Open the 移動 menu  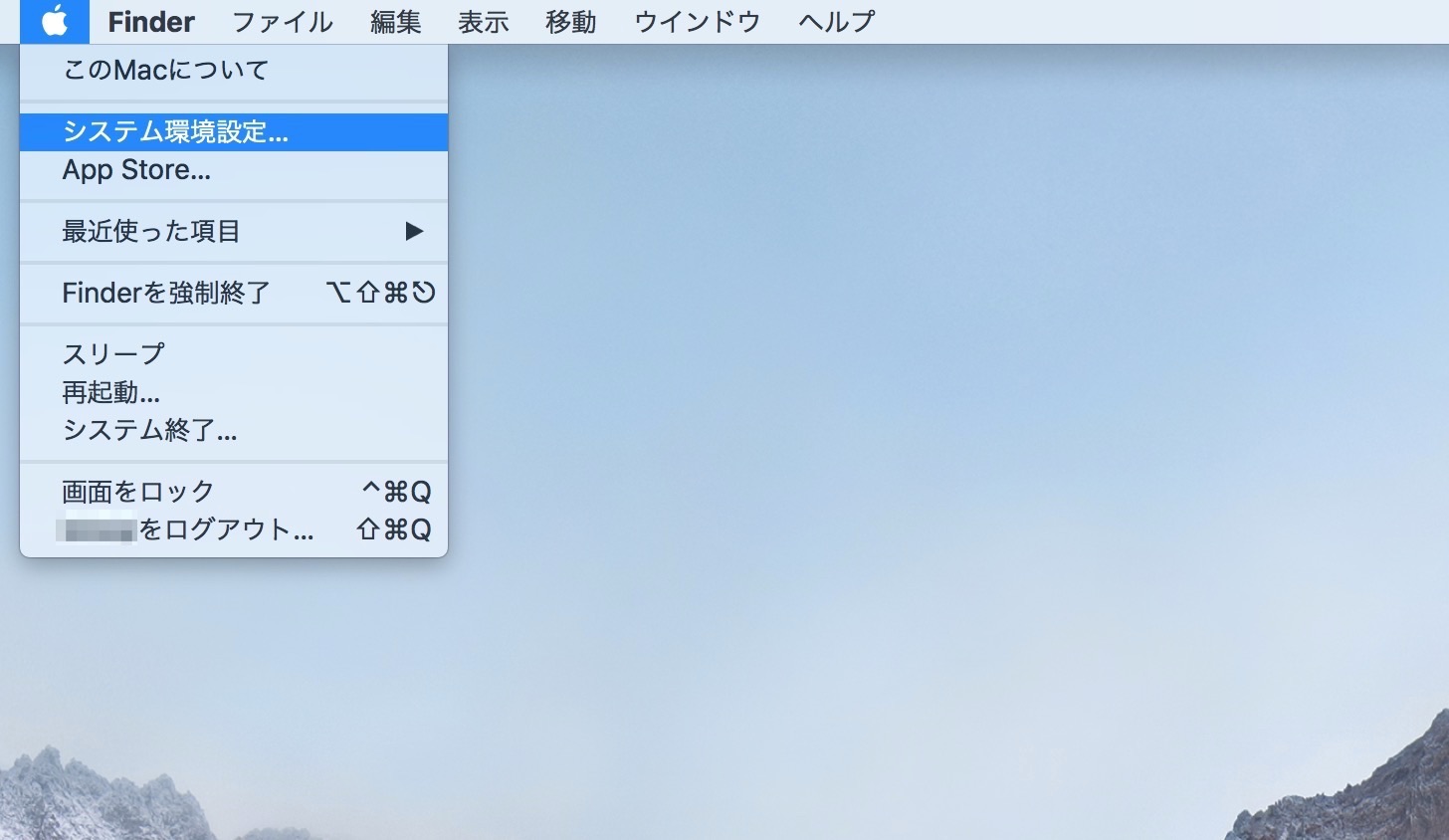click(x=571, y=21)
